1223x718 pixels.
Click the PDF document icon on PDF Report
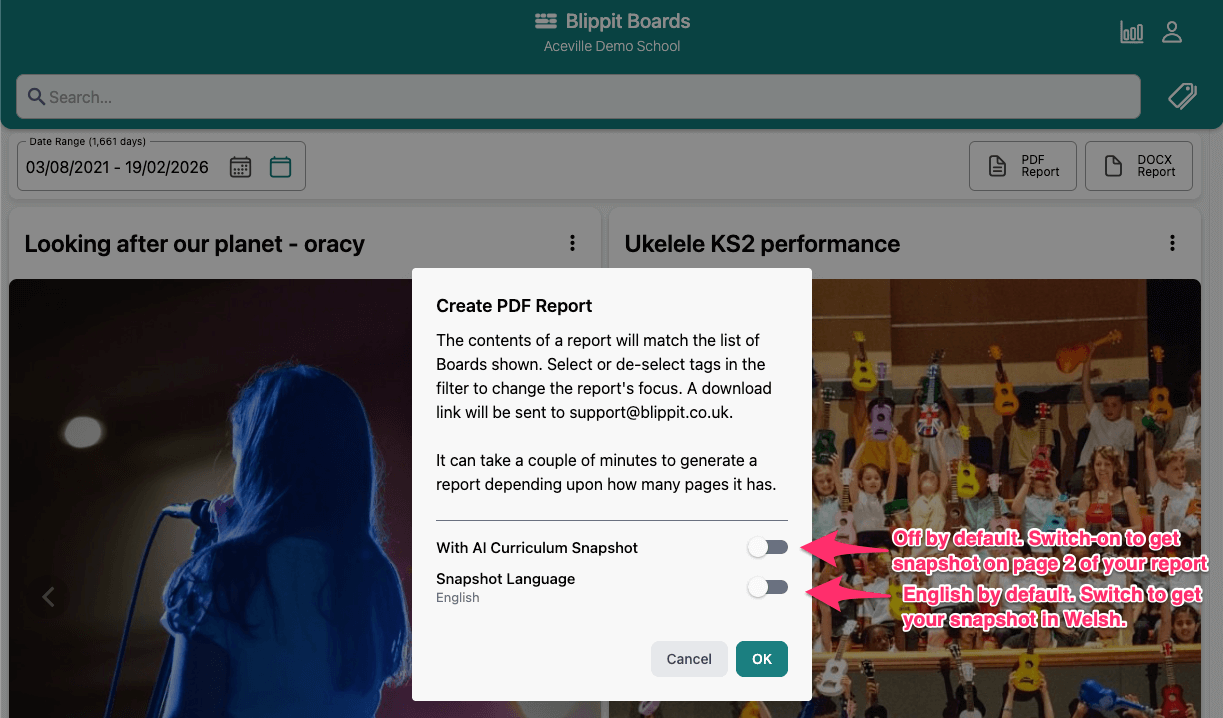(997, 165)
